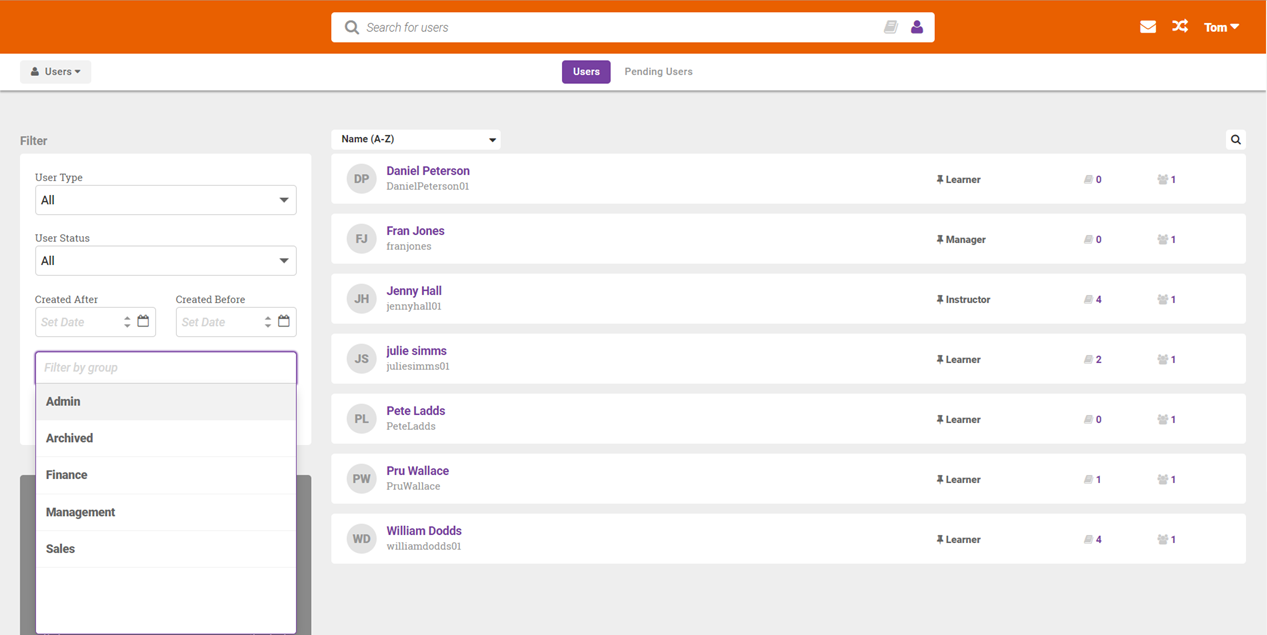
Task: Open Pru Wallace's user profile link
Action: tap(418, 471)
